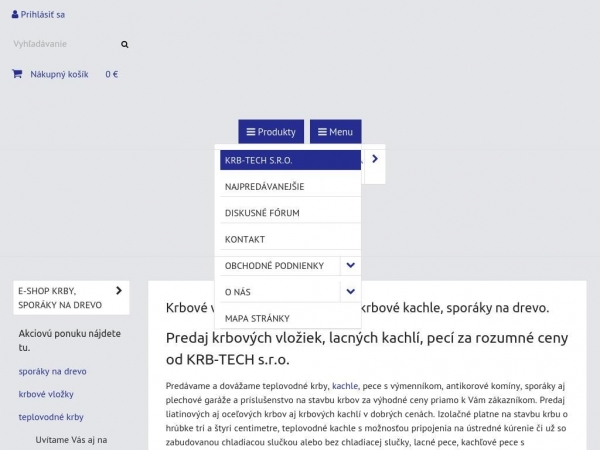
Task: Open Nákupný košík cart link
Action: point(59,74)
